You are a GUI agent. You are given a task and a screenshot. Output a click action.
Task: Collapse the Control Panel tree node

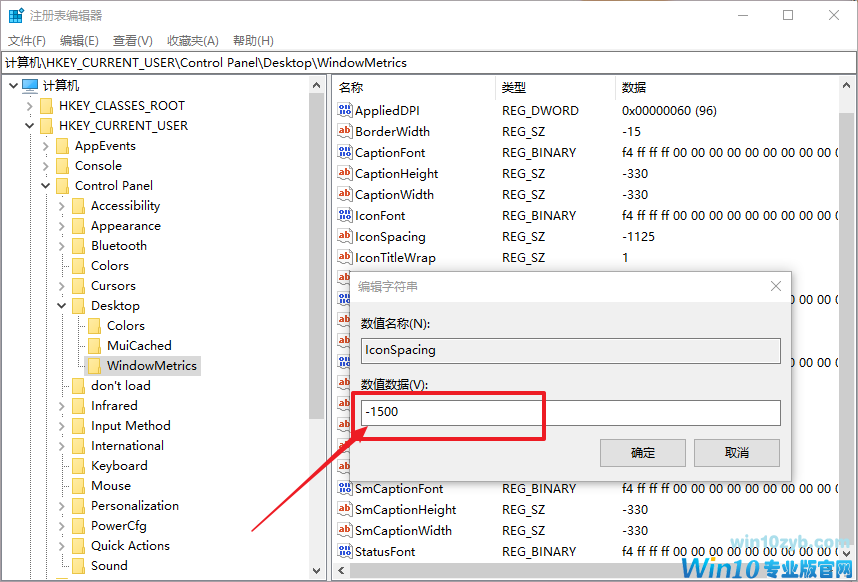pos(46,186)
